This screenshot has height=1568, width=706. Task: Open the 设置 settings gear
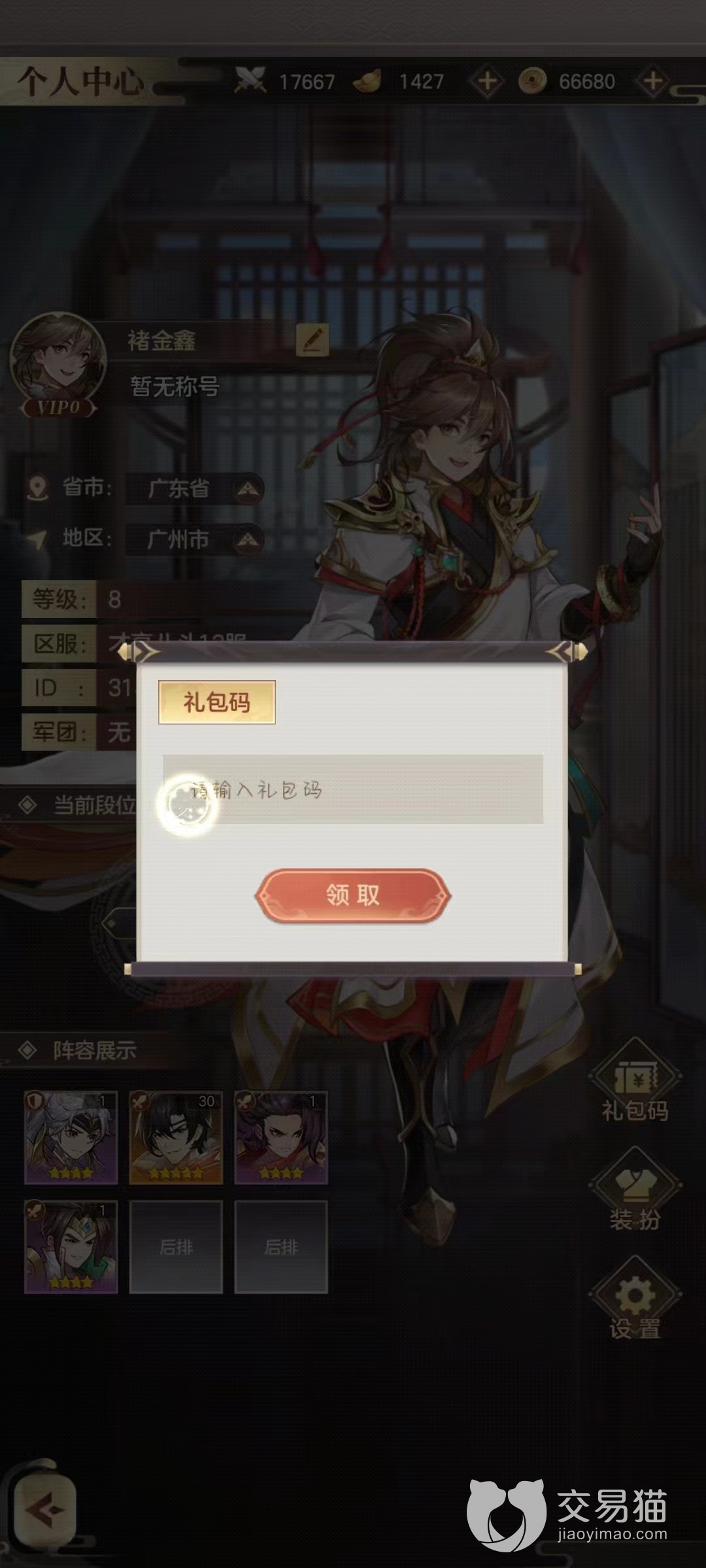(x=635, y=1300)
